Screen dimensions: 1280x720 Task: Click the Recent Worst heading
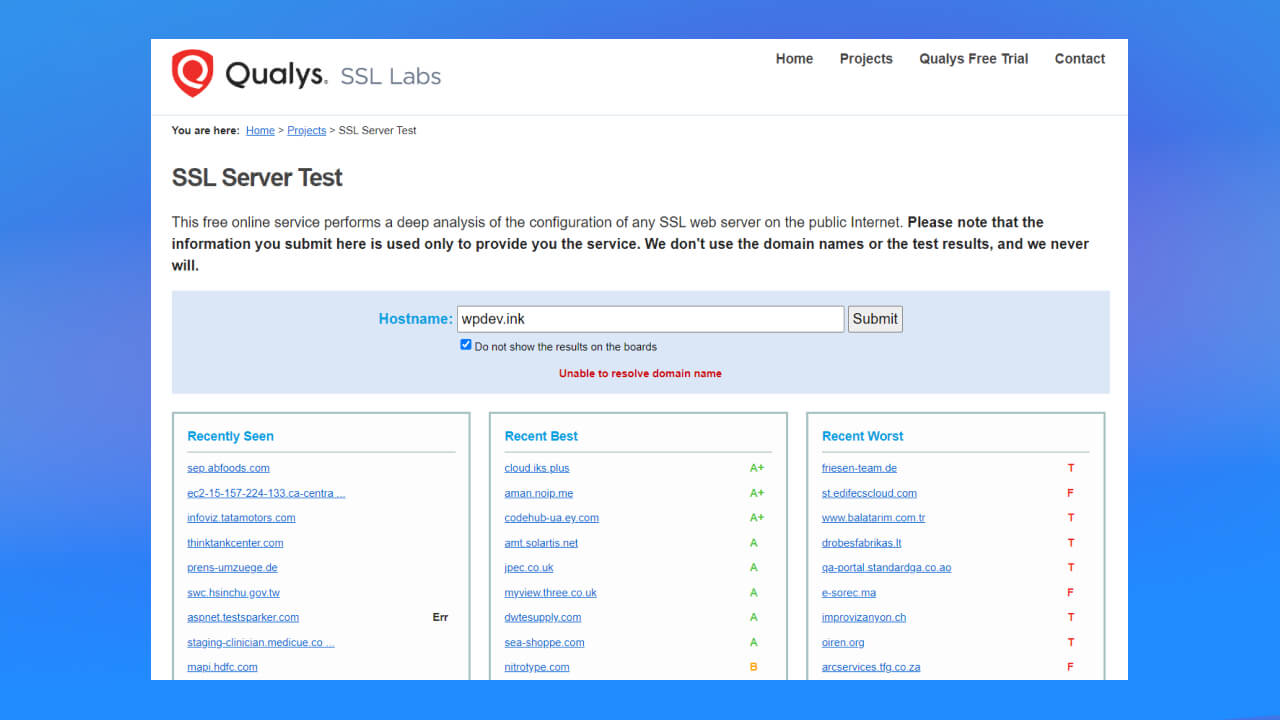point(862,436)
